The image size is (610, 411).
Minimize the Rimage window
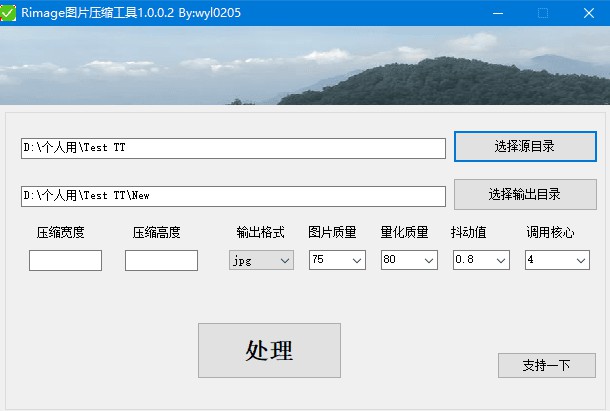[x=496, y=13]
